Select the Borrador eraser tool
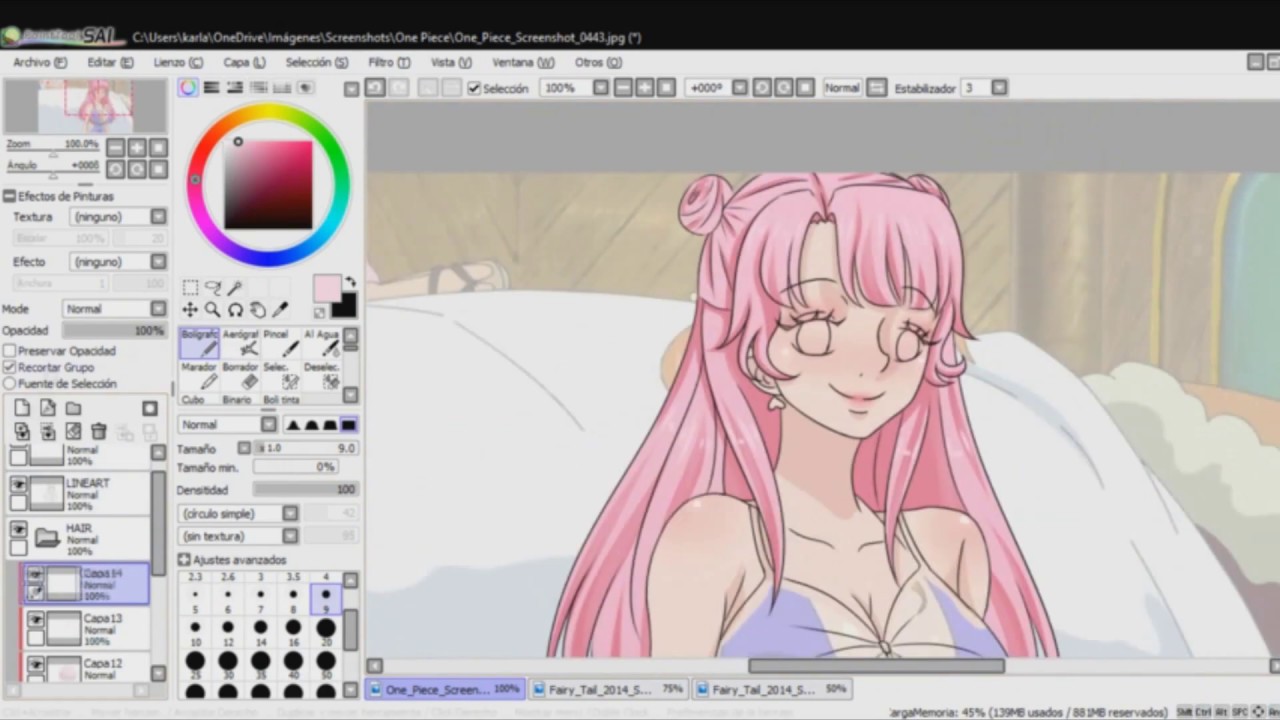1280x720 pixels. pos(240,375)
